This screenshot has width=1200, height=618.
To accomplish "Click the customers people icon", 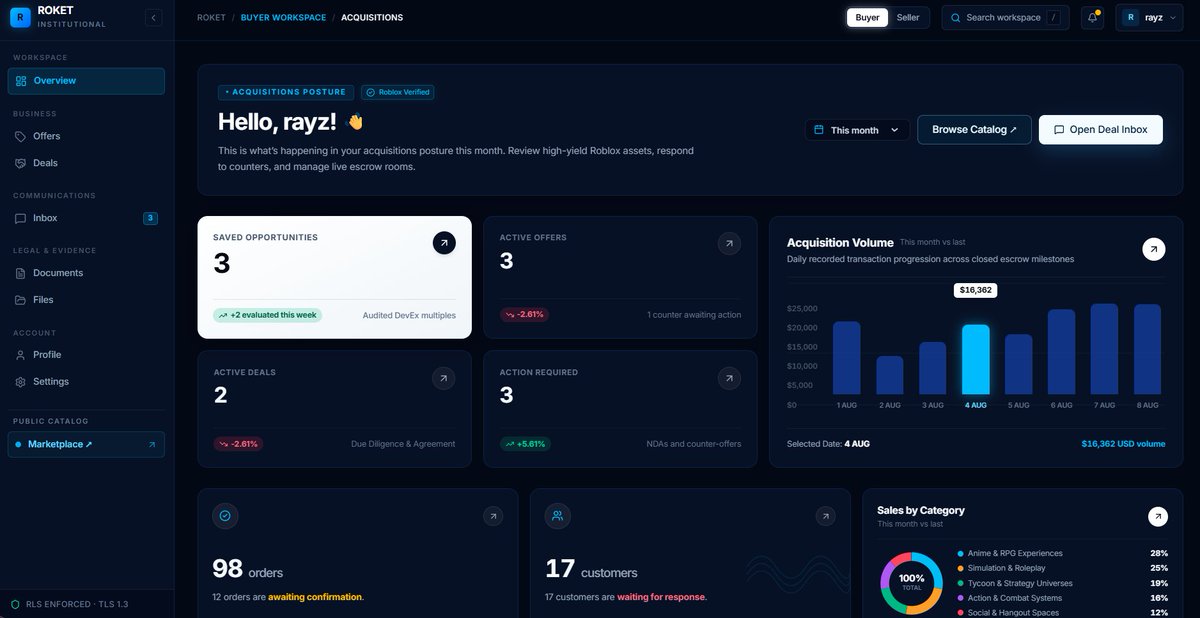I will 558,516.
